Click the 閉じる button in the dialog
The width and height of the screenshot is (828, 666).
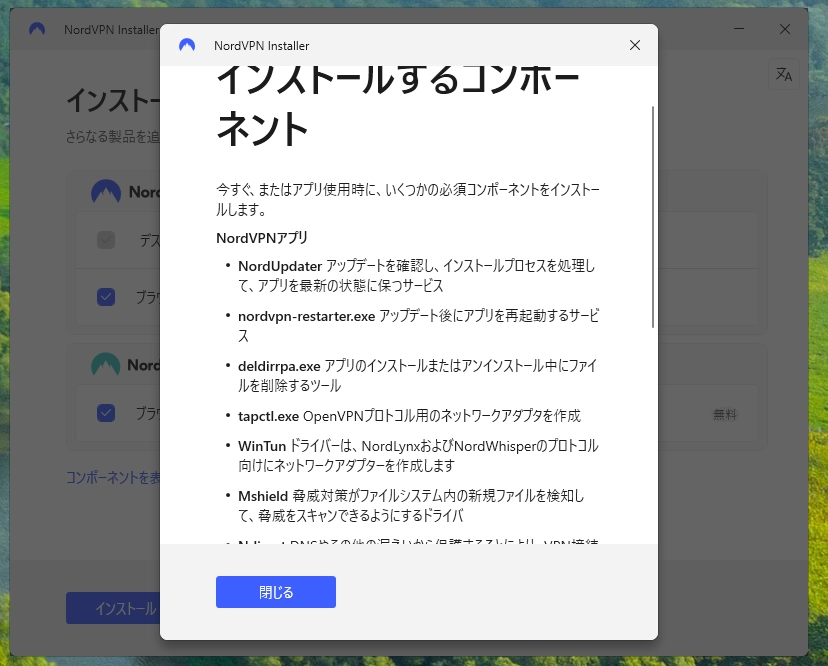[276, 592]
